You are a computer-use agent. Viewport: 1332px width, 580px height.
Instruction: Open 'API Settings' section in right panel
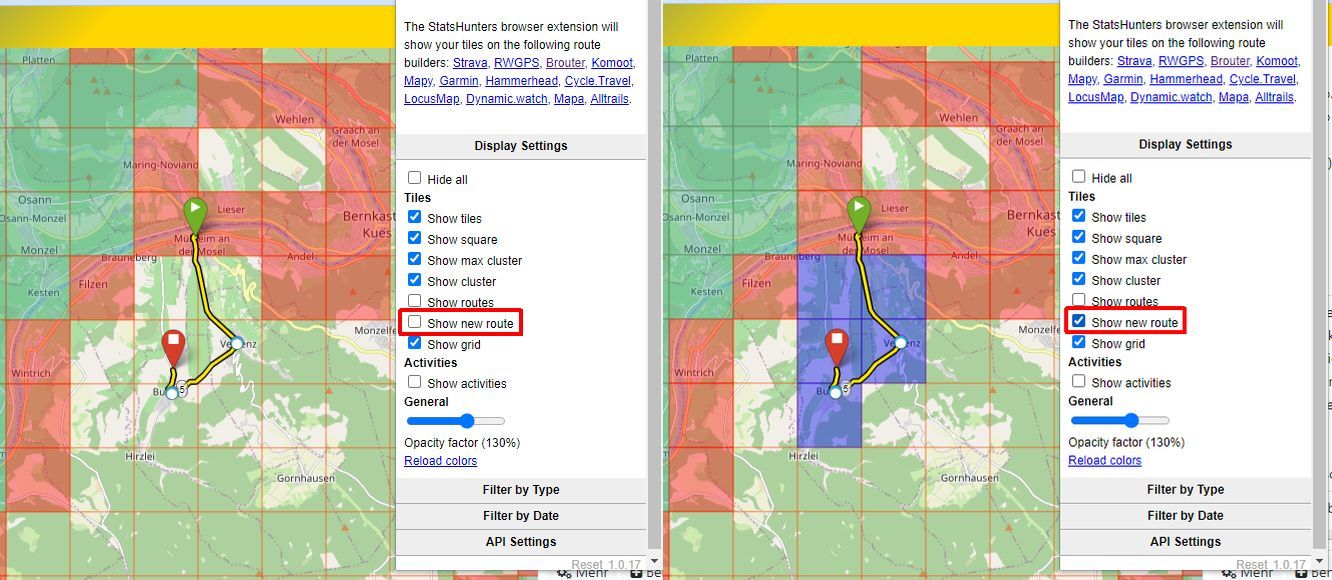(1184, 541)
